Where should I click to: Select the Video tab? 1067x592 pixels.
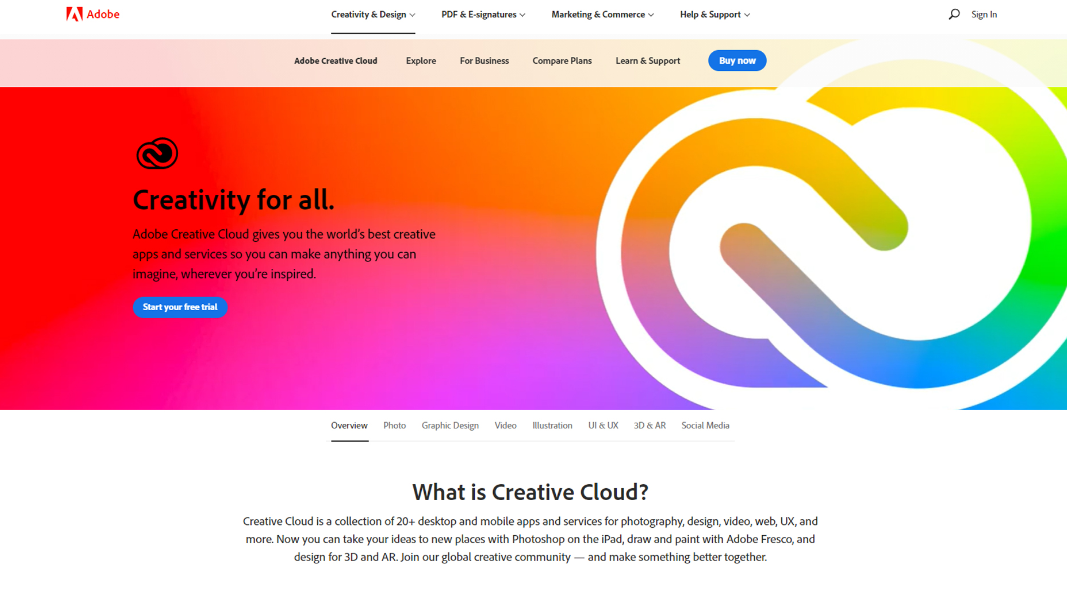(x=505, y=425)
